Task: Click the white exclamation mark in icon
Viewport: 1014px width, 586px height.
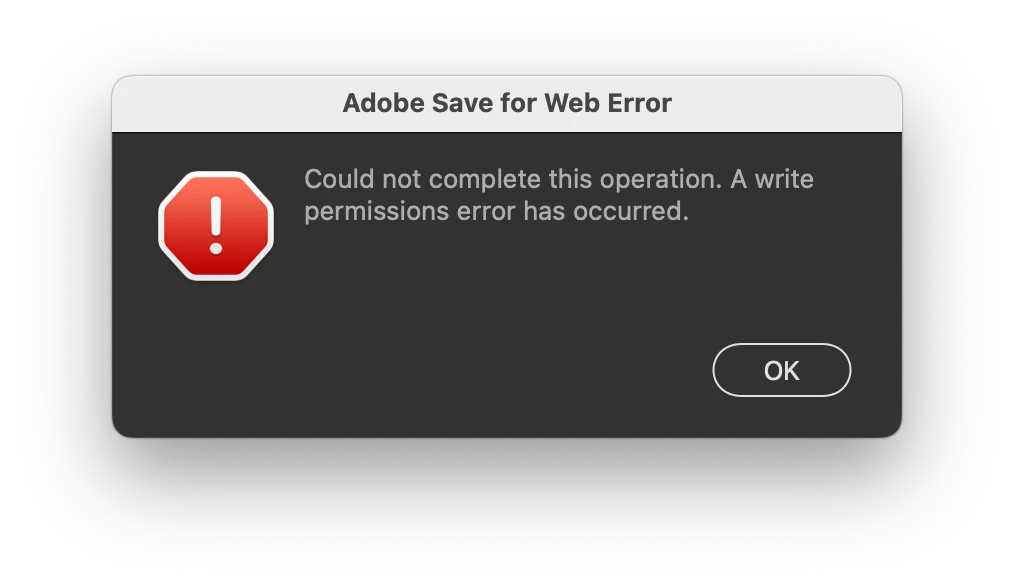Action: coord(216,225)
